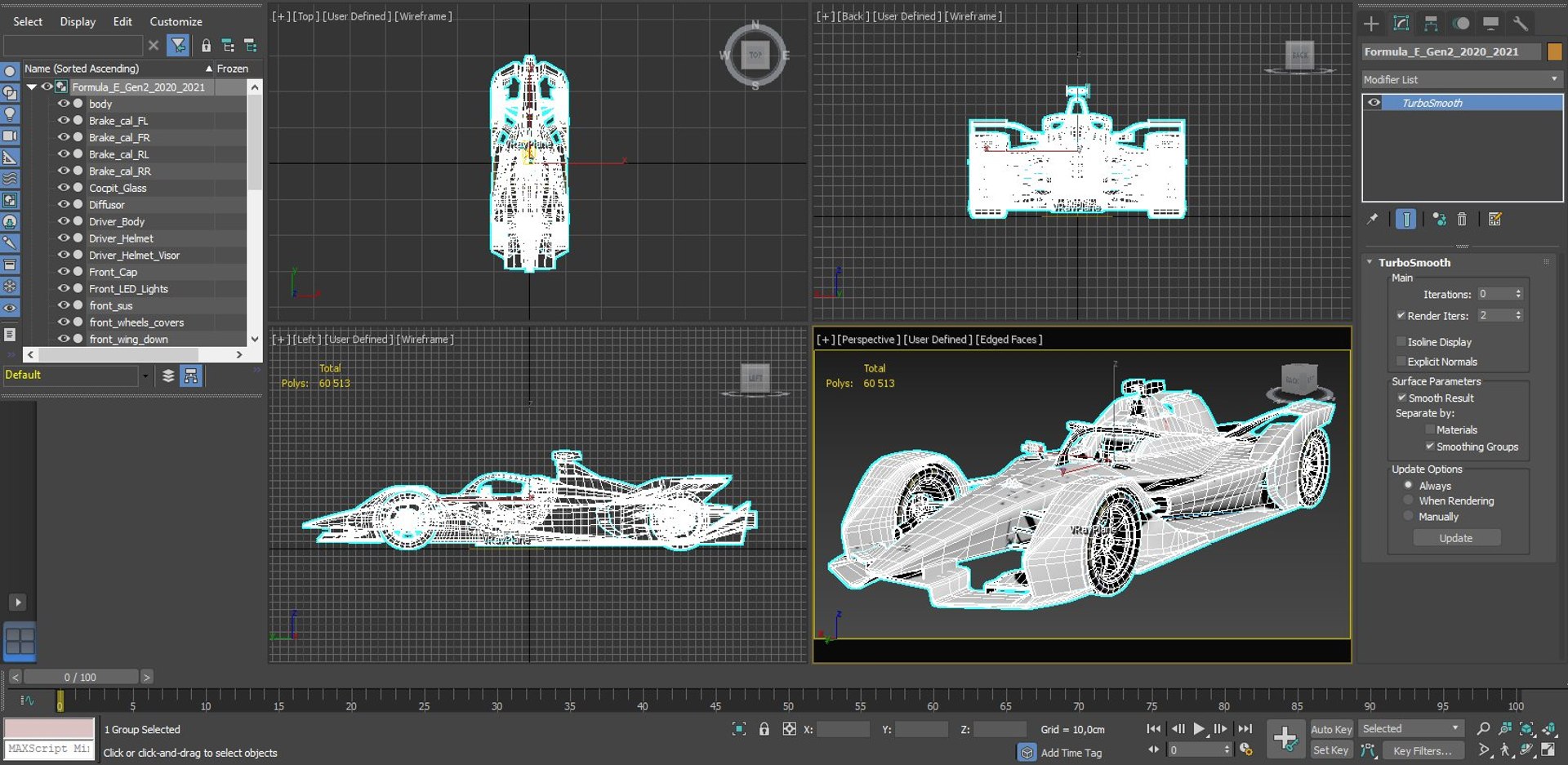Click the Update button
Screen dimensions: 1568x765
click(1457, 538)
